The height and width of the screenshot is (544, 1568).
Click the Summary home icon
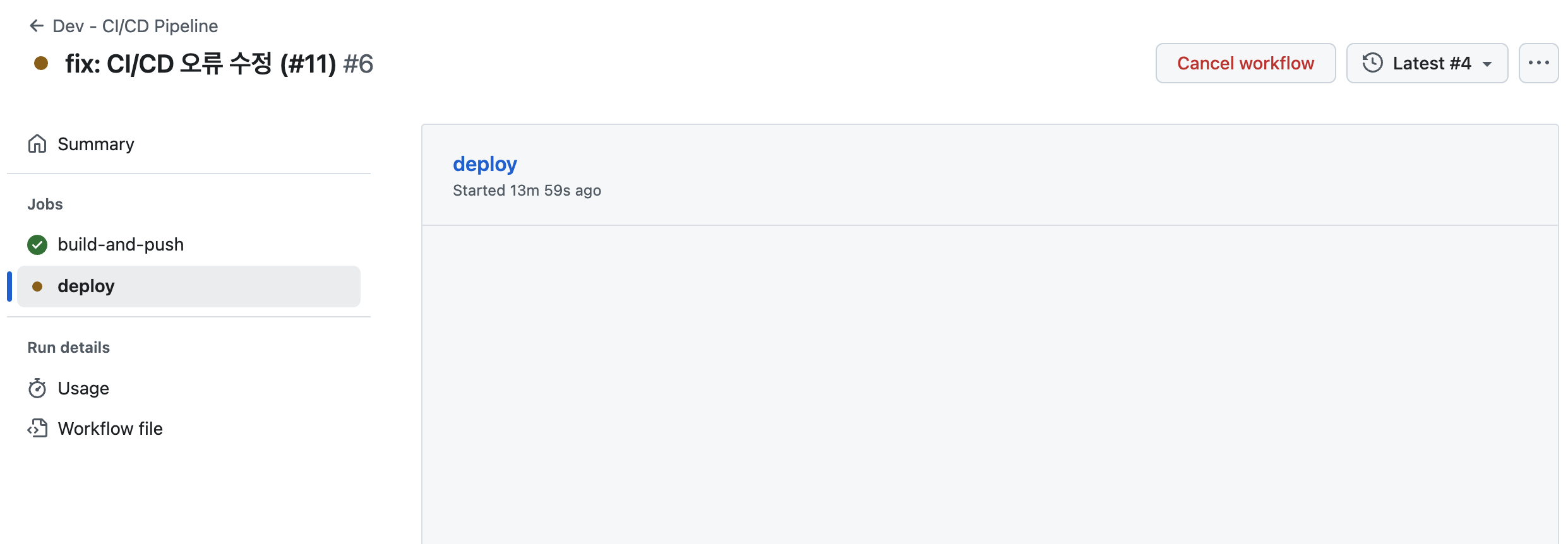[x=37, y=144]
